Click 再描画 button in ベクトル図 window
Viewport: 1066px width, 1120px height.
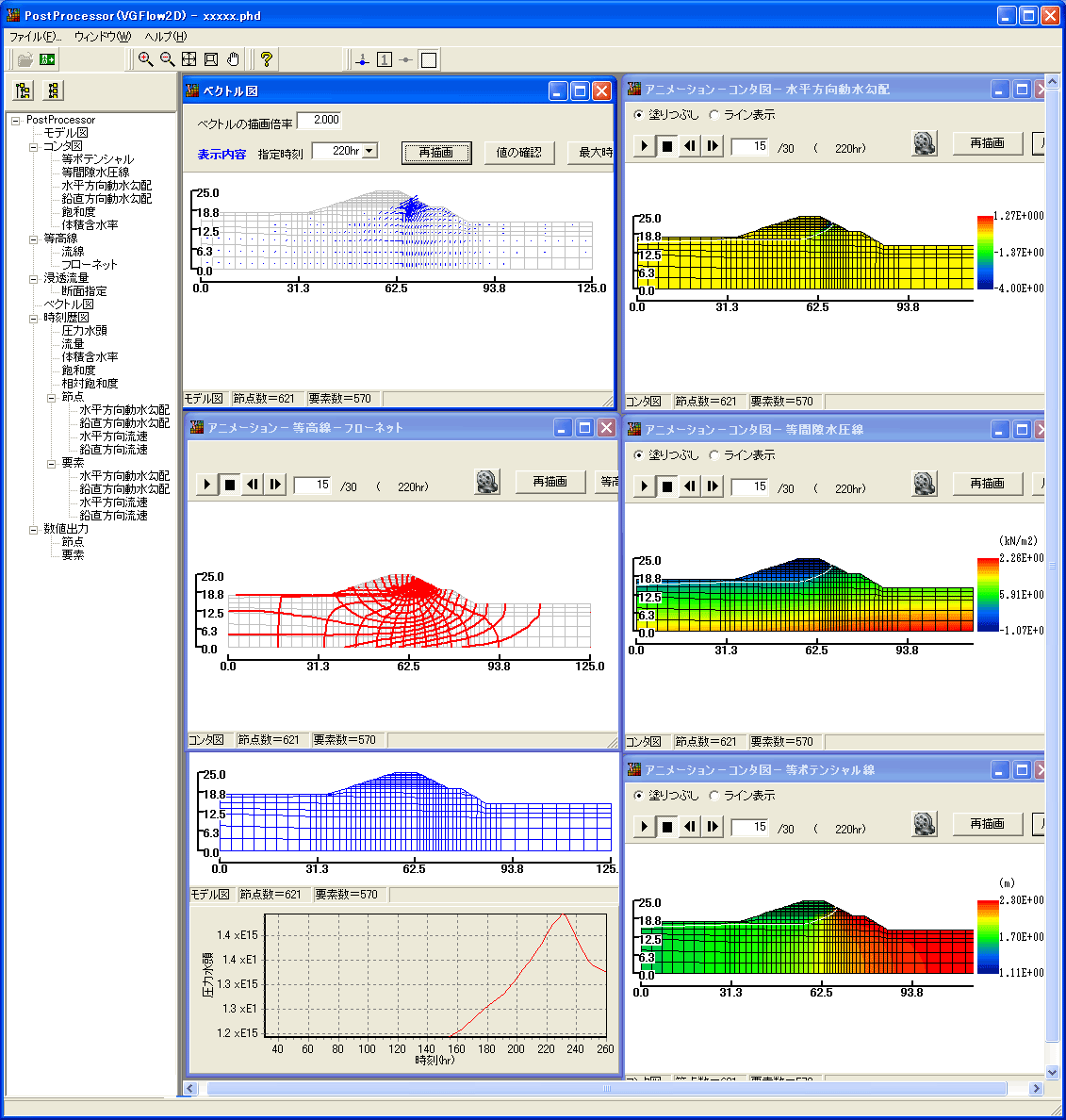click(436, 153)
